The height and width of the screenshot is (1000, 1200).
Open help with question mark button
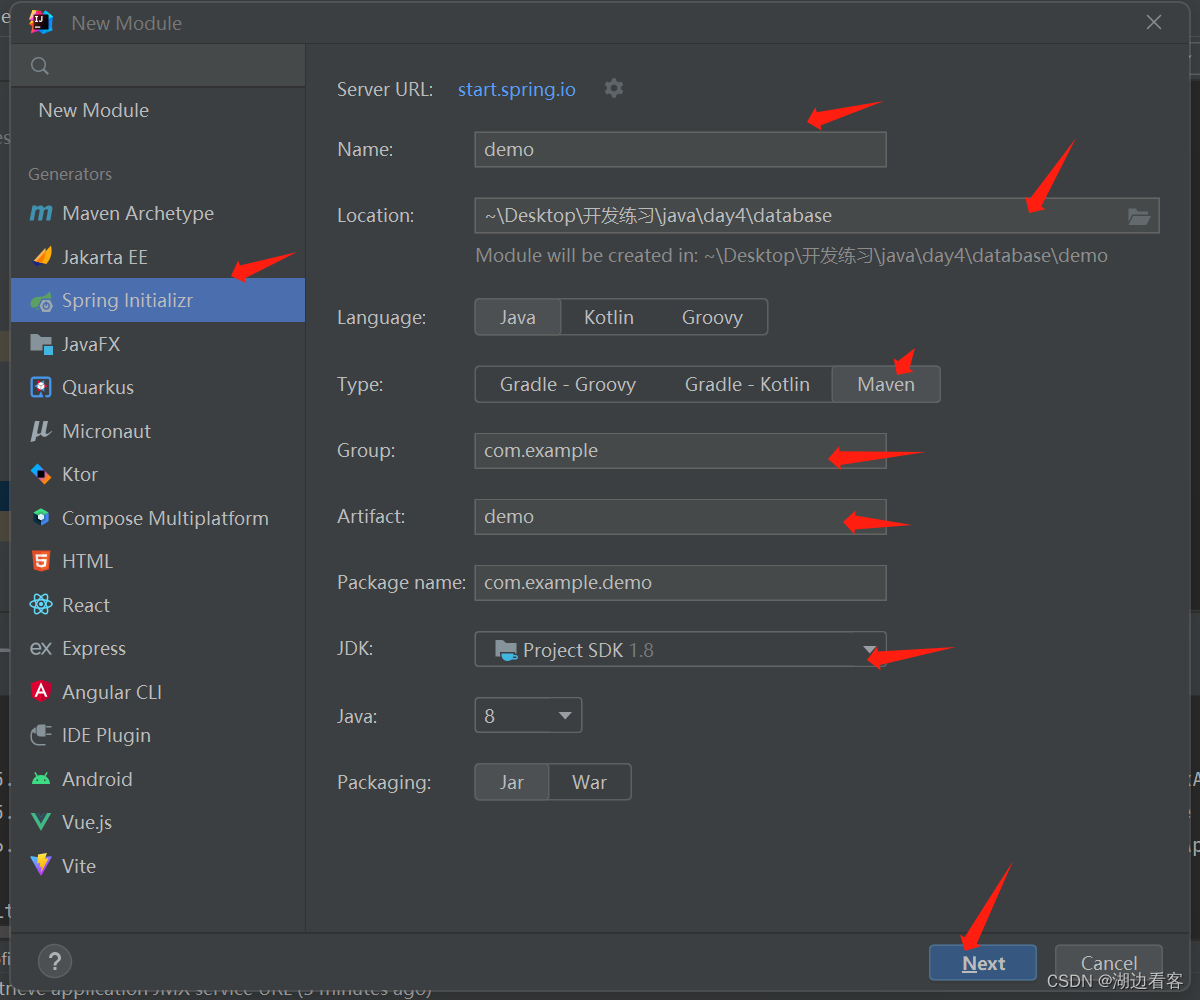[x=55, y=961]
